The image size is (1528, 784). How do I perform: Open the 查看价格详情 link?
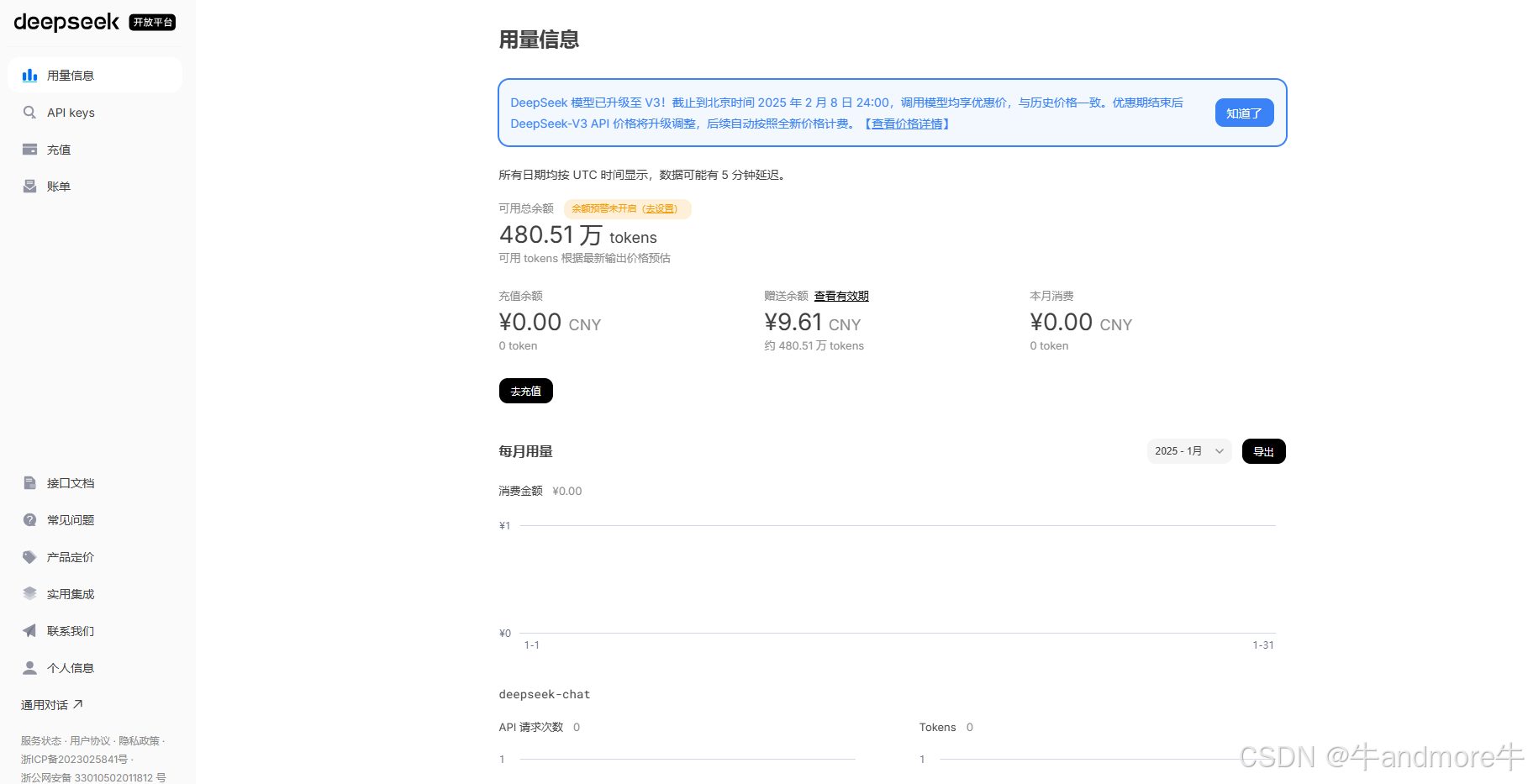tap(907, 124)
